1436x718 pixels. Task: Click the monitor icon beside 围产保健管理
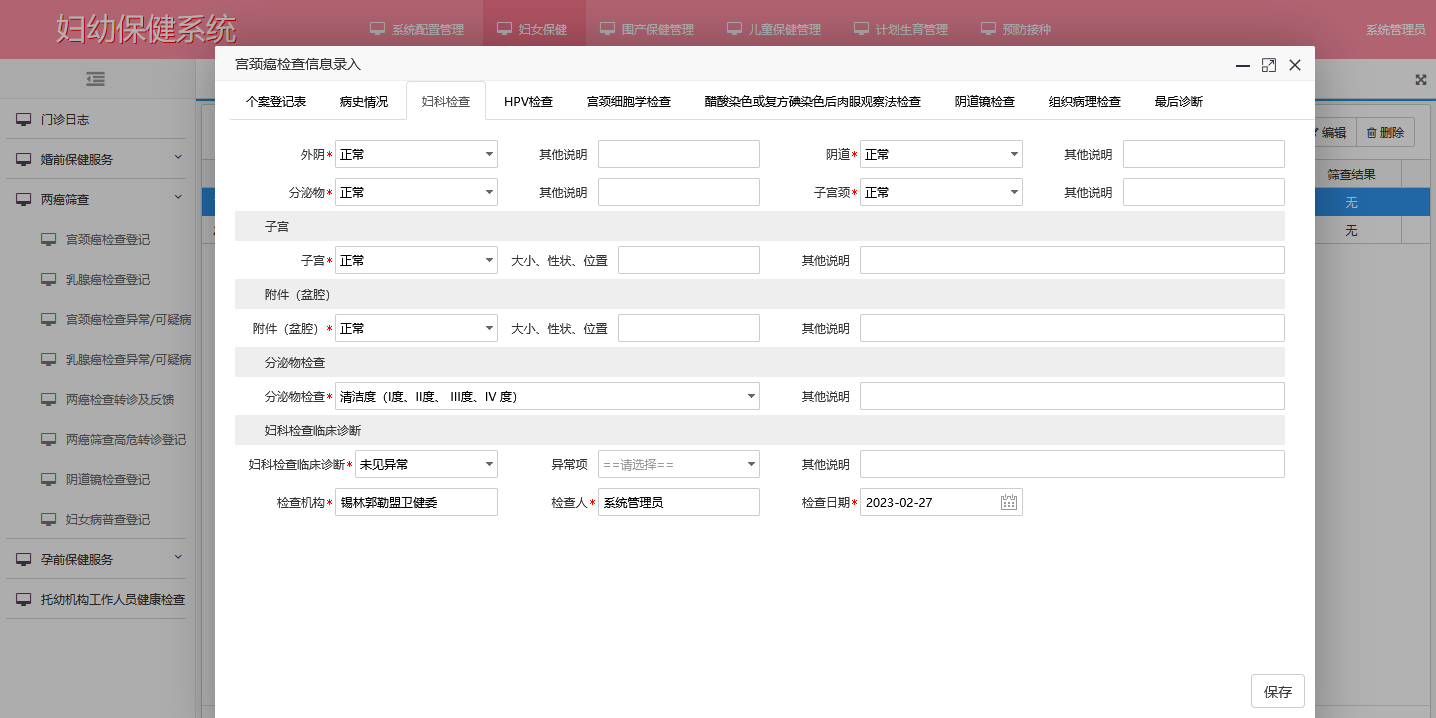(x=607, y=29)
